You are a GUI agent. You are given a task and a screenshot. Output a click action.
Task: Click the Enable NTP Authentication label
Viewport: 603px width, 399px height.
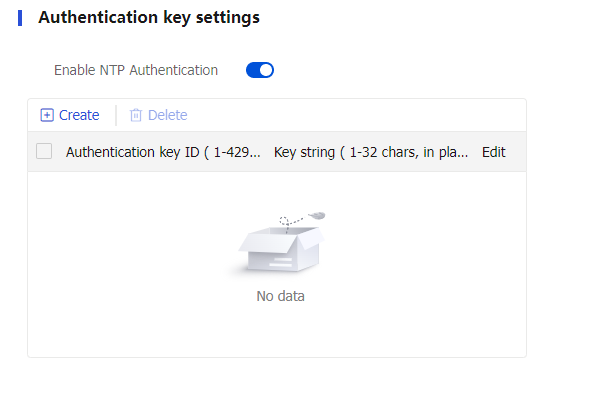(x=136, y=70)
